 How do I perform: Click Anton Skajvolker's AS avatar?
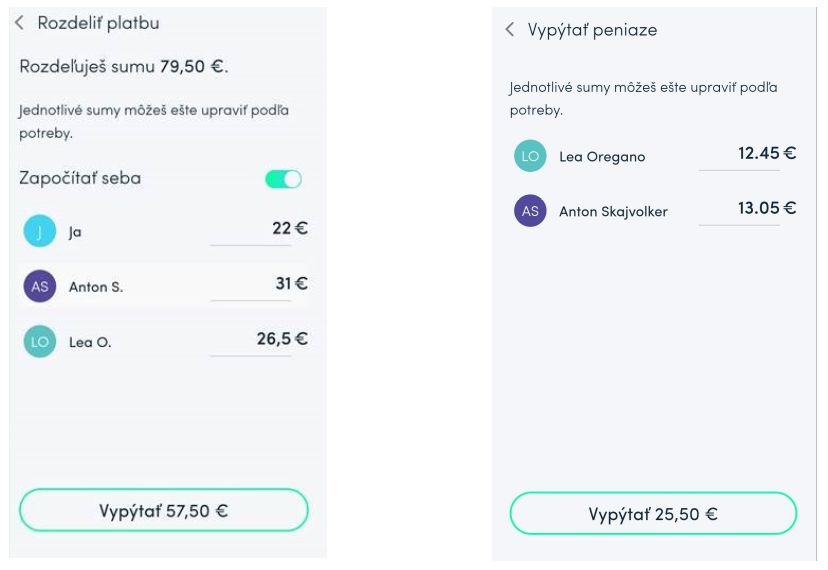(x=529, y=211)
